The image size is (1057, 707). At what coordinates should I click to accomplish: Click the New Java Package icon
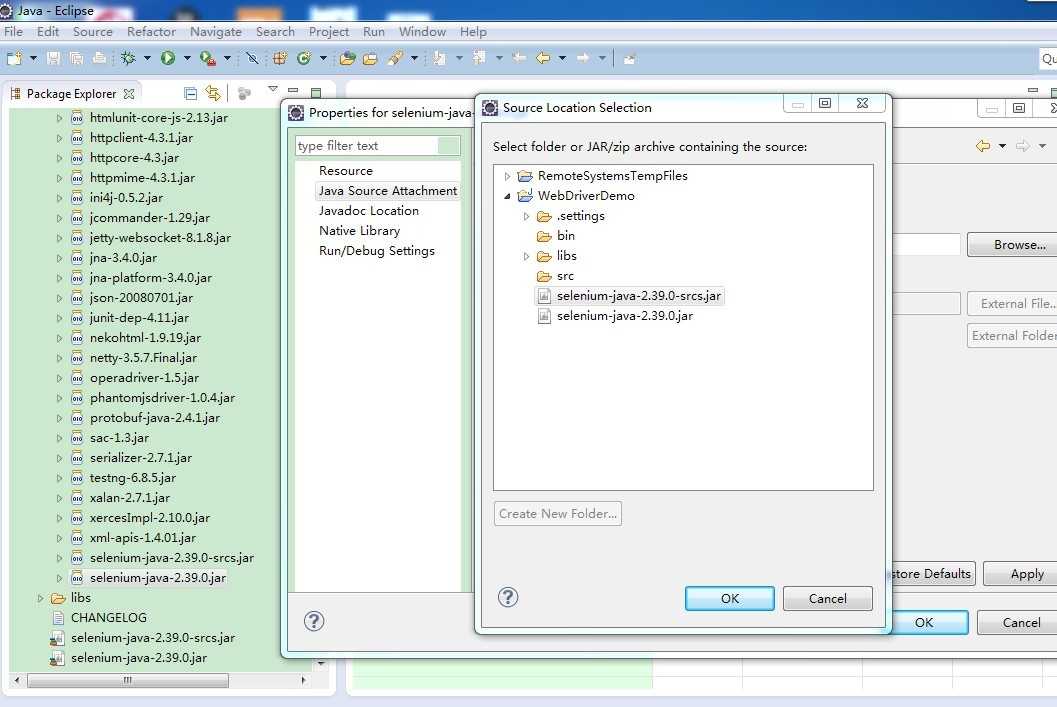[280, 59]
